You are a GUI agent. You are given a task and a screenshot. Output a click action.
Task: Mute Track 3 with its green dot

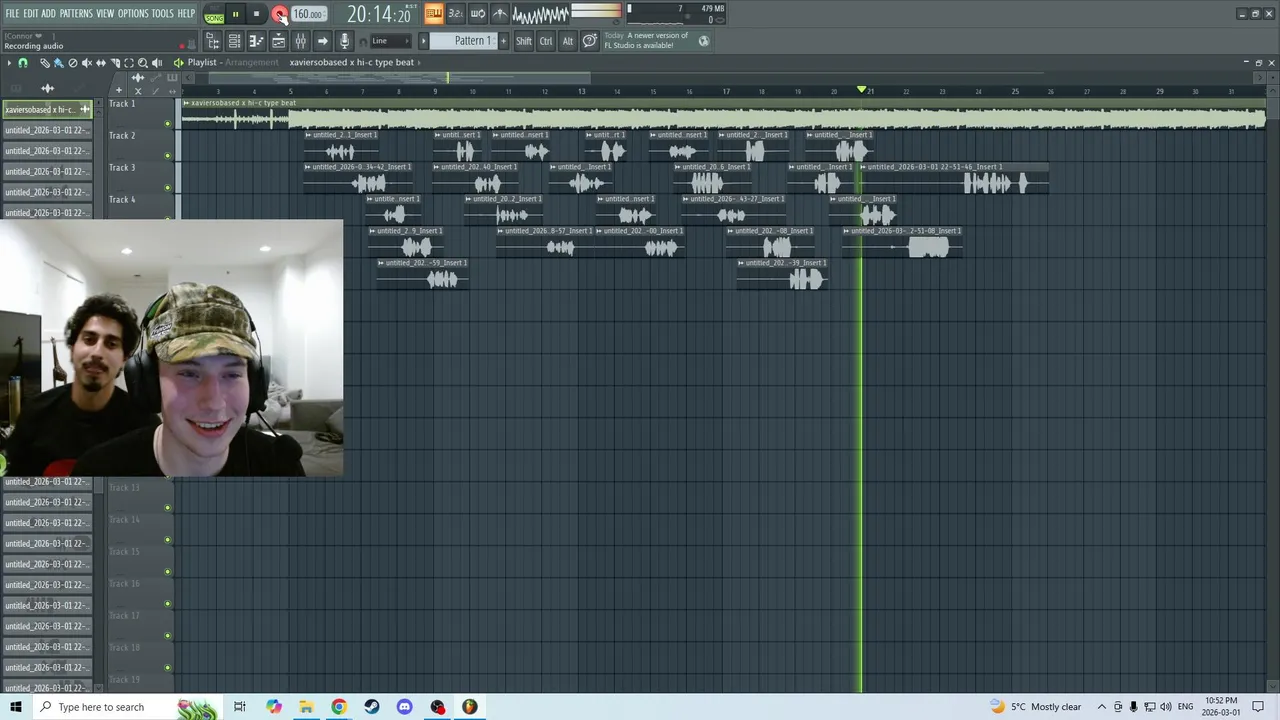point(167,188)
